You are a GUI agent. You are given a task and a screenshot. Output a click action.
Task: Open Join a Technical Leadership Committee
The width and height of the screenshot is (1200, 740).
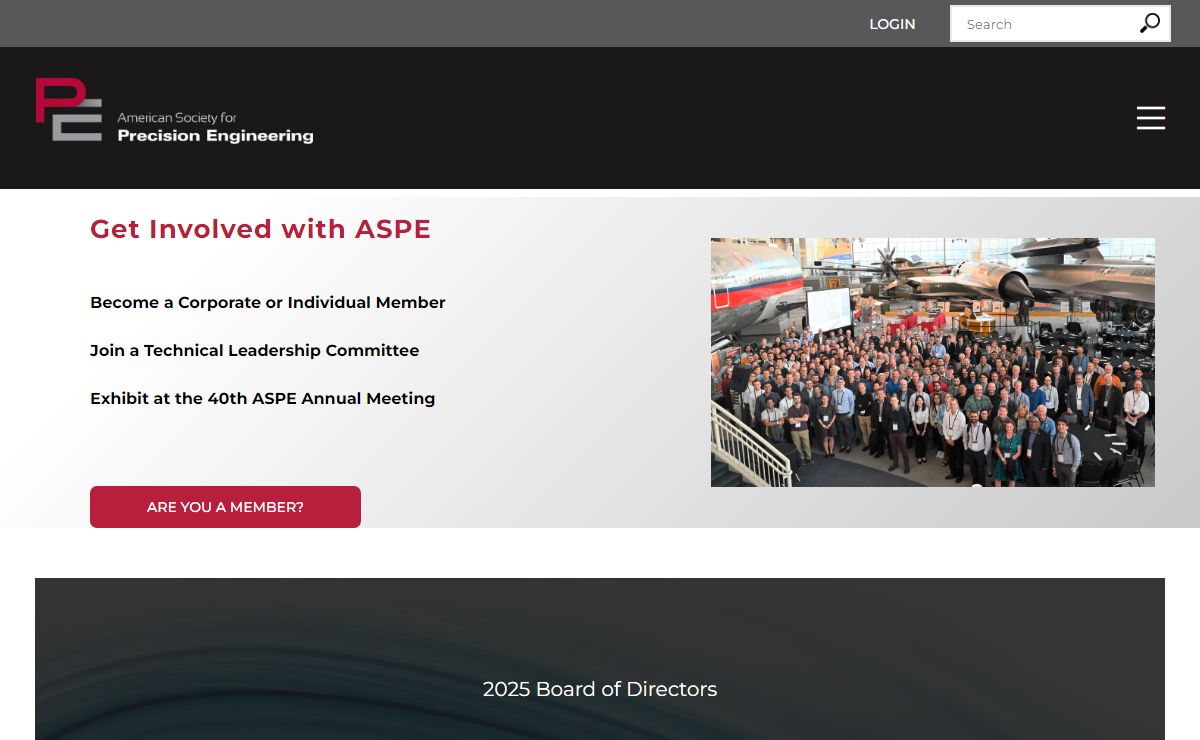255,350
